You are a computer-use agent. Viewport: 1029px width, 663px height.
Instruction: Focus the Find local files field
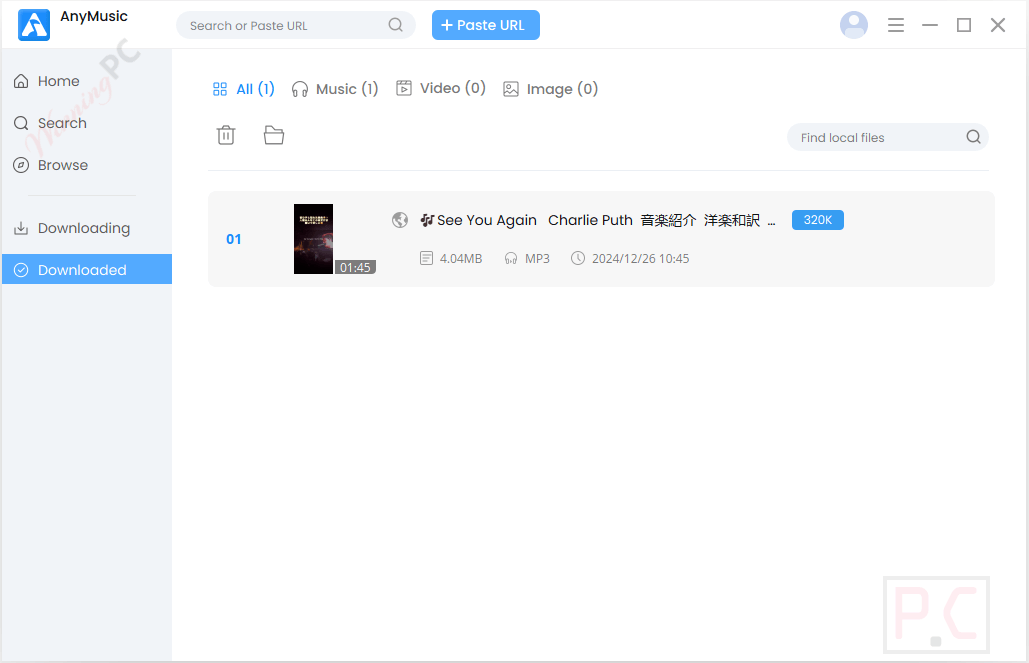click(x=887, y=137)
